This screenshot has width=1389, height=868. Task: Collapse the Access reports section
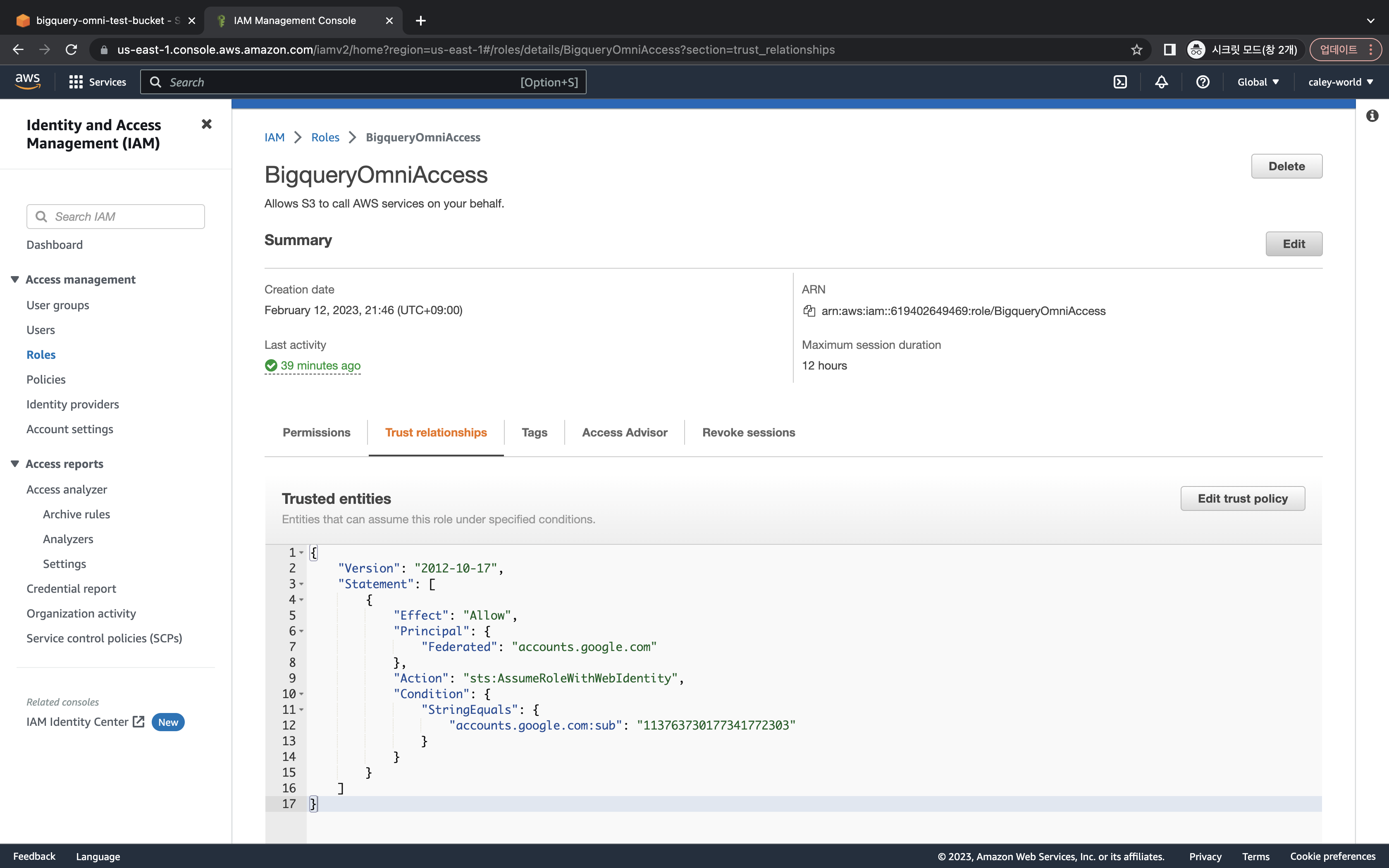pos(15,464)
